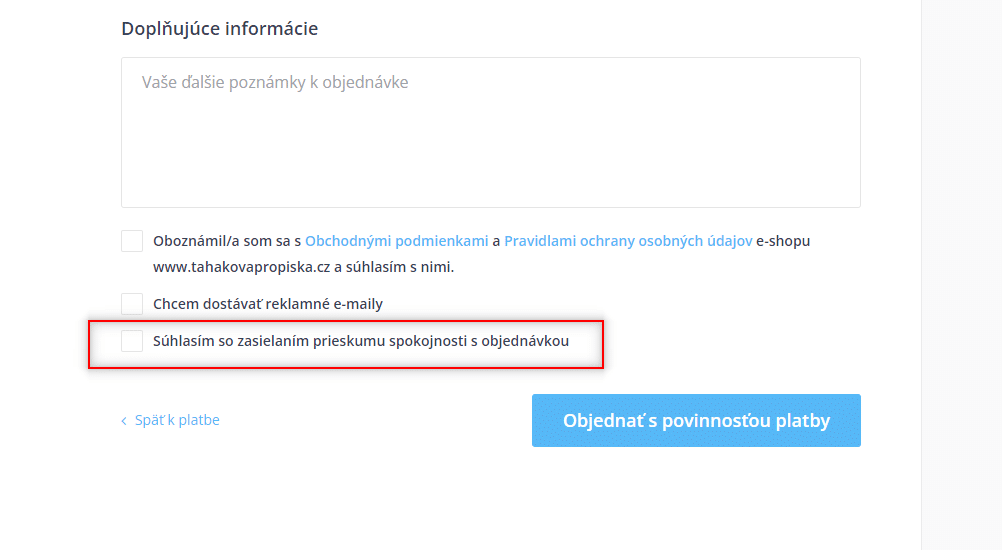
Task: Click the grey panel on the right side
Action: tap(962, 275)
